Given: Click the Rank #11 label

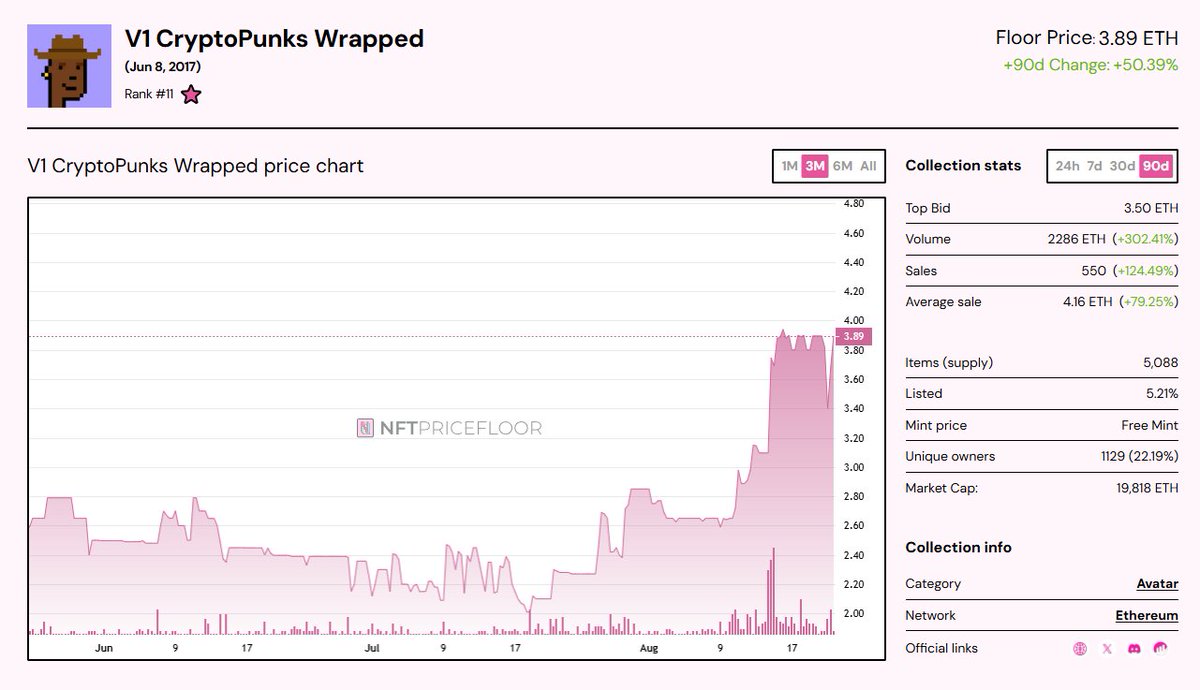Looking at the screenshot, I should [x=149, y=96].
